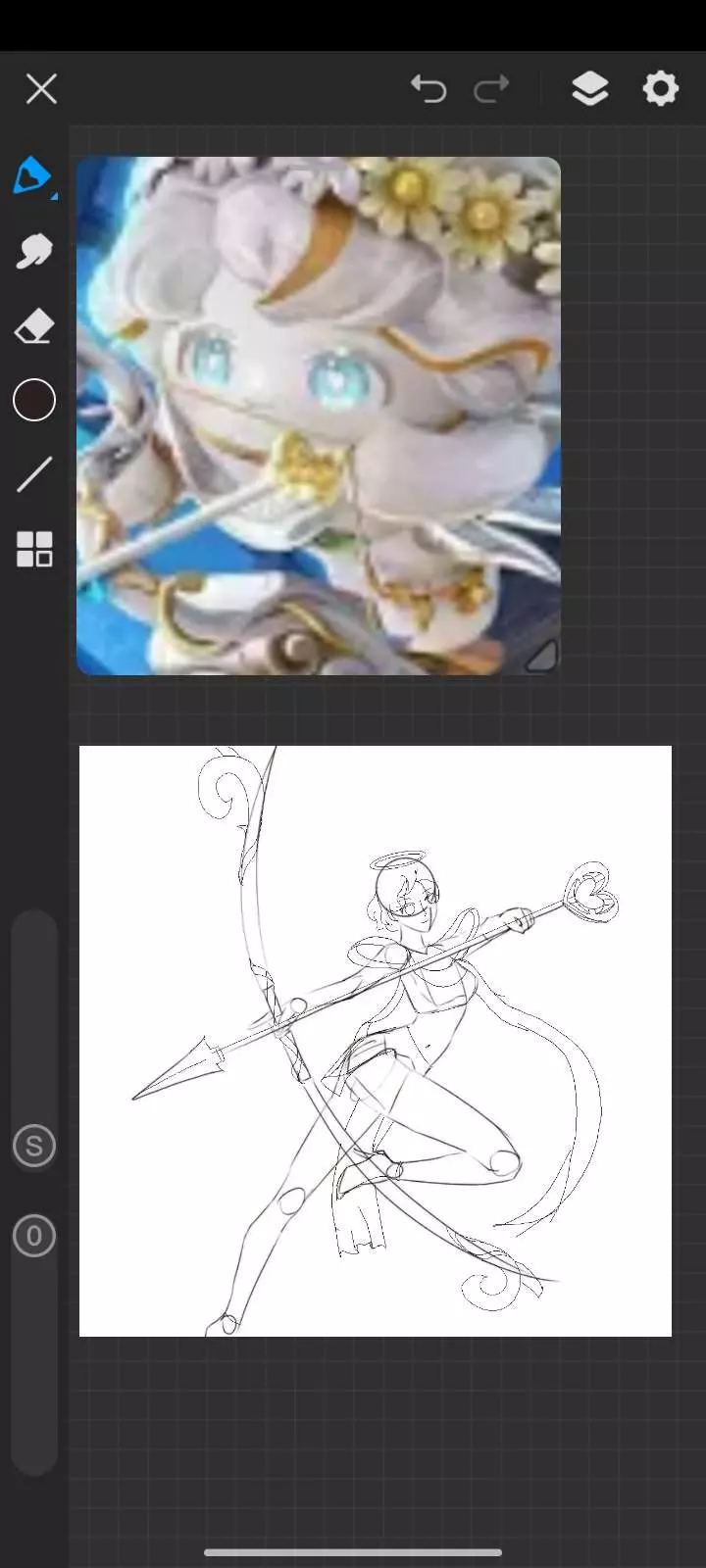Close the canvas with the X icon
Screen dimensions: 706x1568
41,89
